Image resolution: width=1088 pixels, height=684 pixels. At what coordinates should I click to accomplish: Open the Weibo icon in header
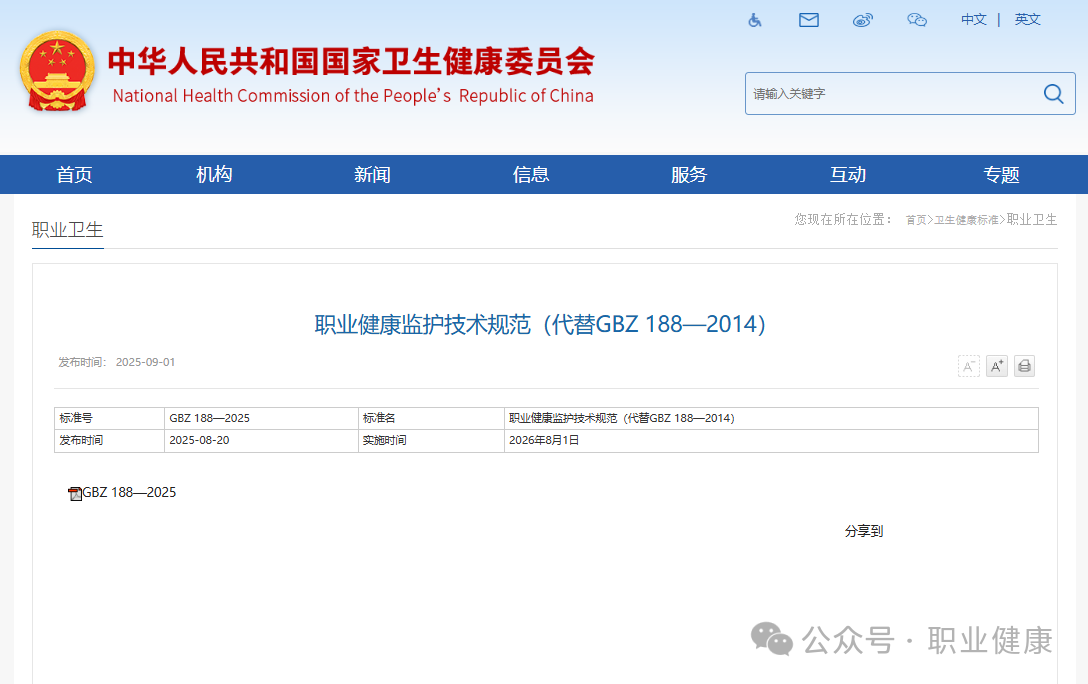click(x=863, y=20)
